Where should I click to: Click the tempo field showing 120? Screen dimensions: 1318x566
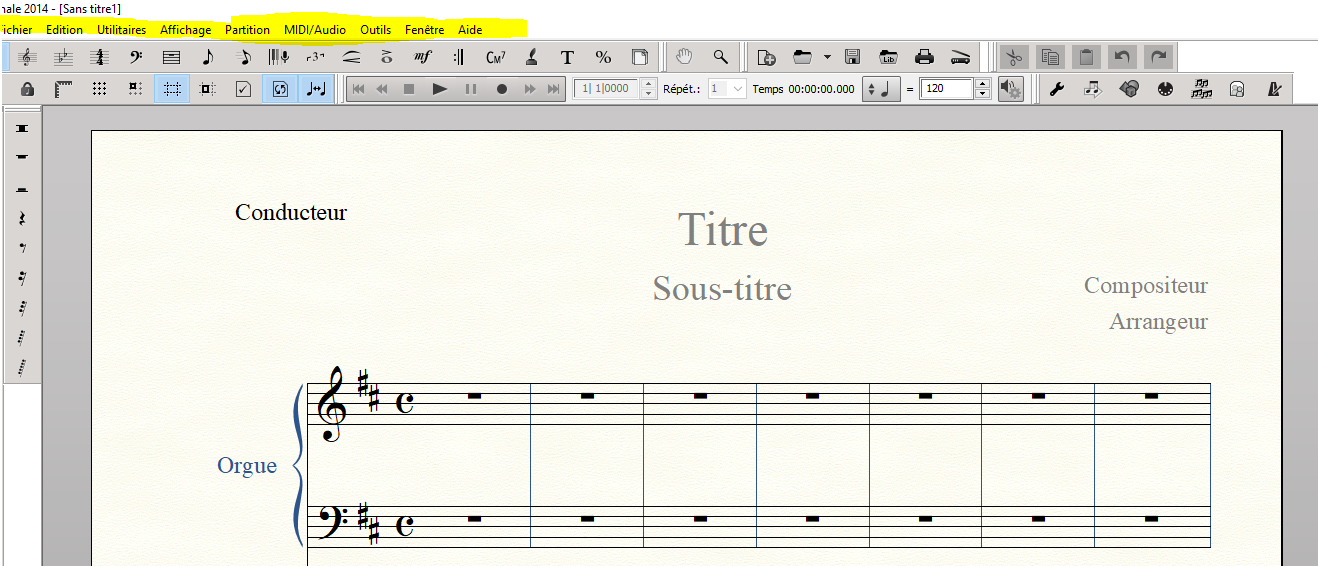[945, 89]
